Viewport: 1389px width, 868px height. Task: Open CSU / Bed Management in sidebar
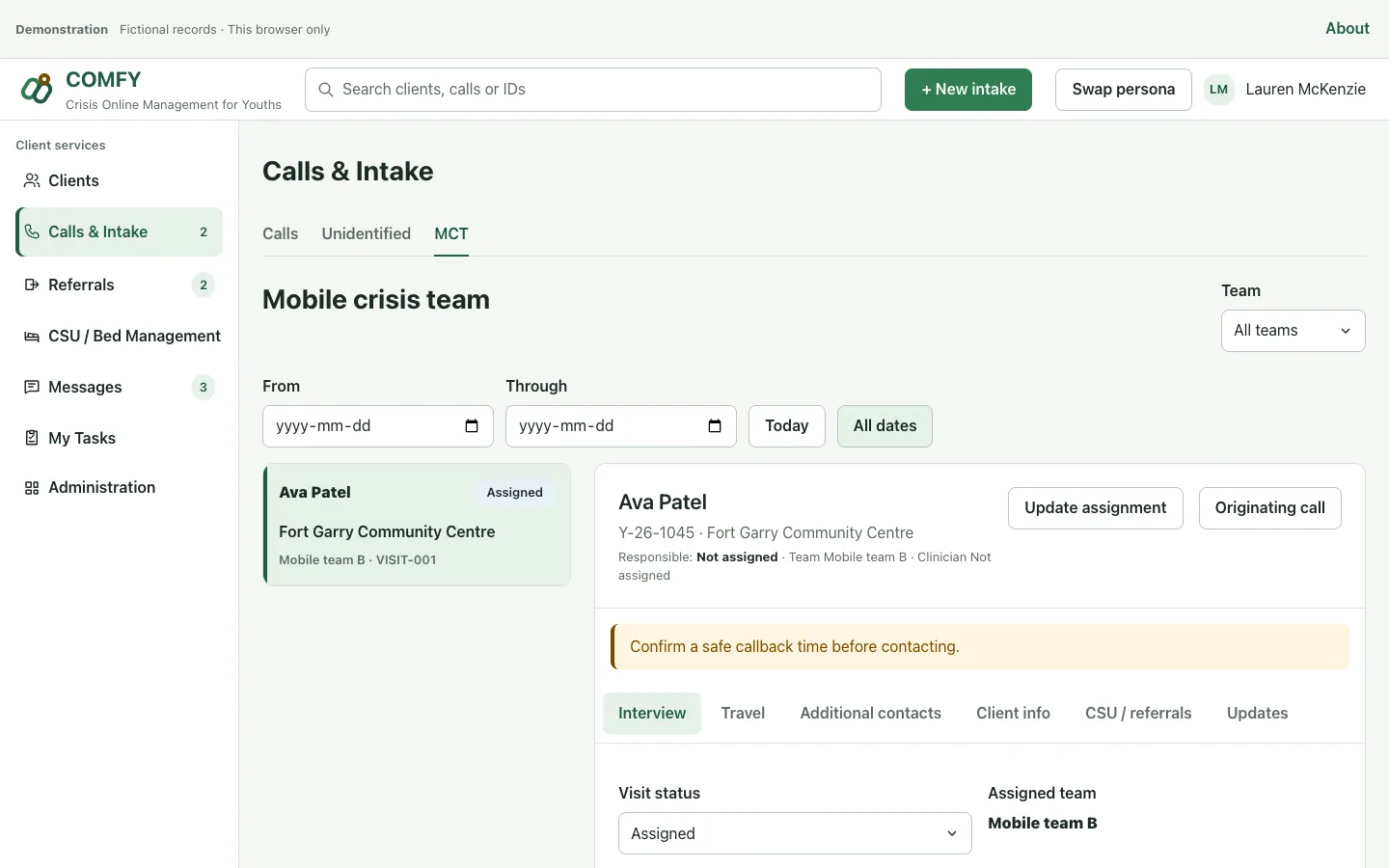[x=119, y=336]
